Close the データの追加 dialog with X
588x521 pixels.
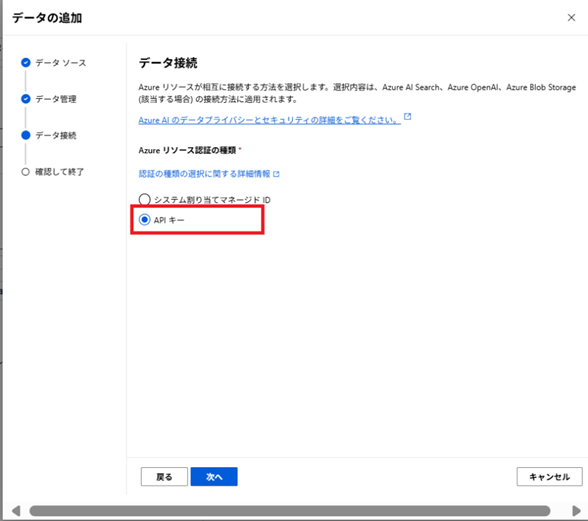click(x=571, y=18)
